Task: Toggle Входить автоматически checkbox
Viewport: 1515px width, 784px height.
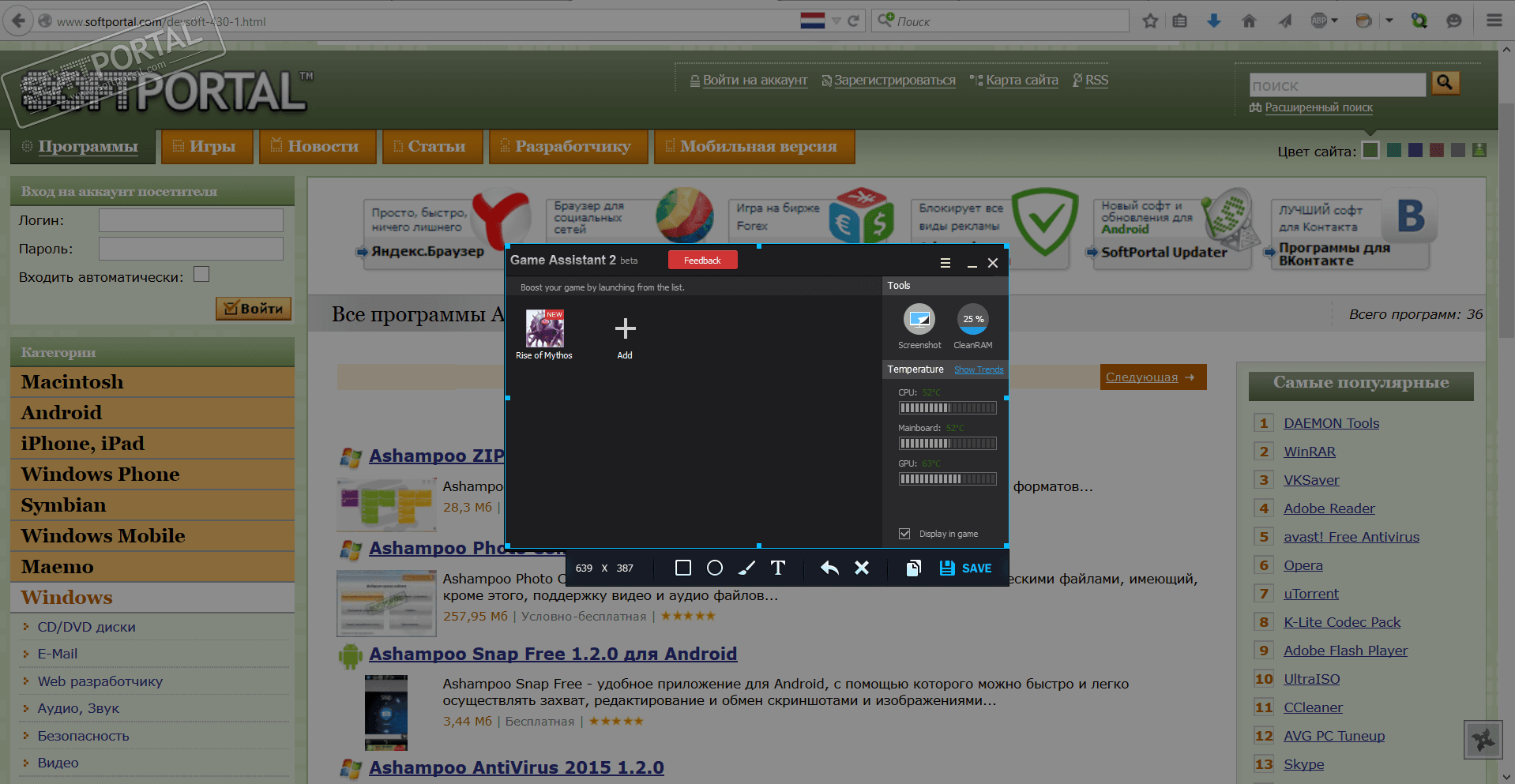Action: pos(201,274)
